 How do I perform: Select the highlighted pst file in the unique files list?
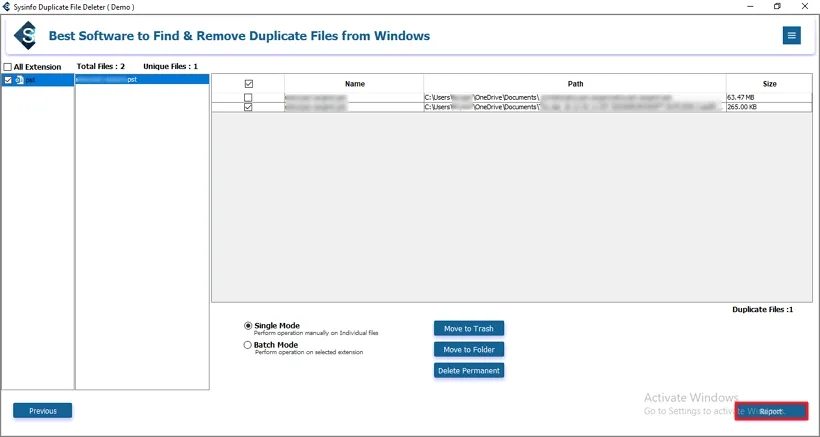[x=142, y=79]
